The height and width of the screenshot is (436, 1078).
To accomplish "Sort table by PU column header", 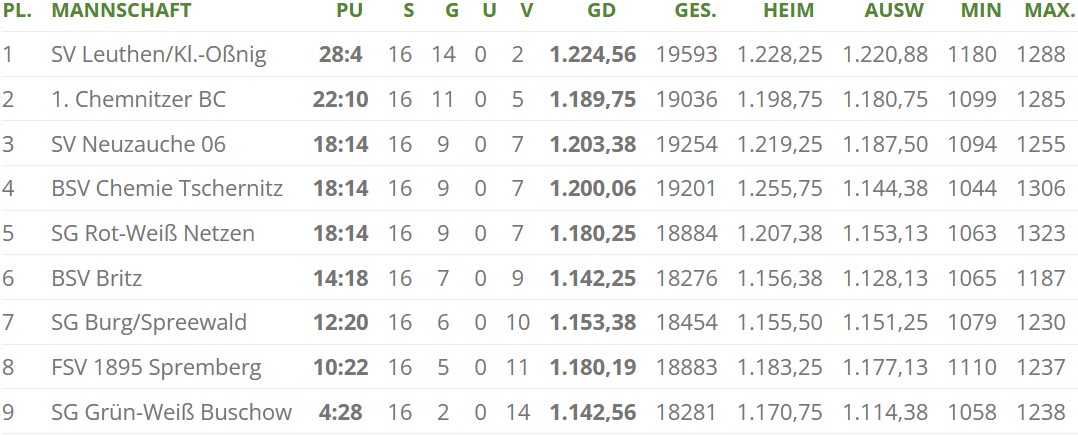I will coord(349,10).
